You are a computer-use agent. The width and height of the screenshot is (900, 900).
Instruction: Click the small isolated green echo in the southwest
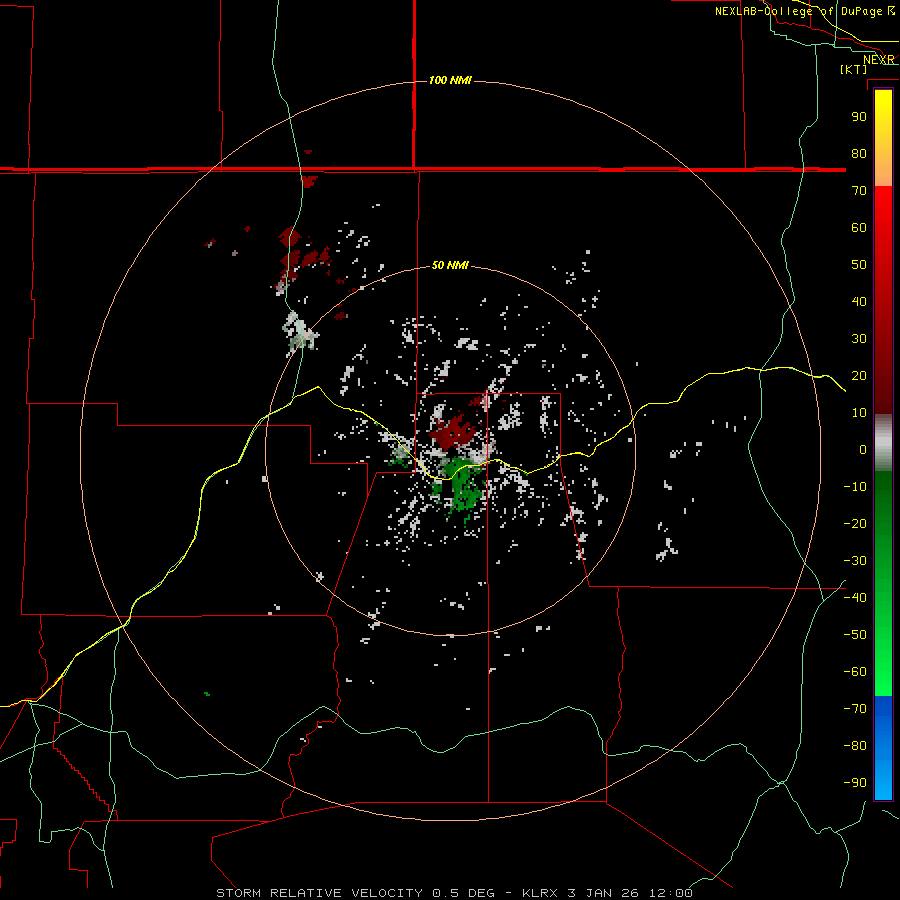coord(207,694)
